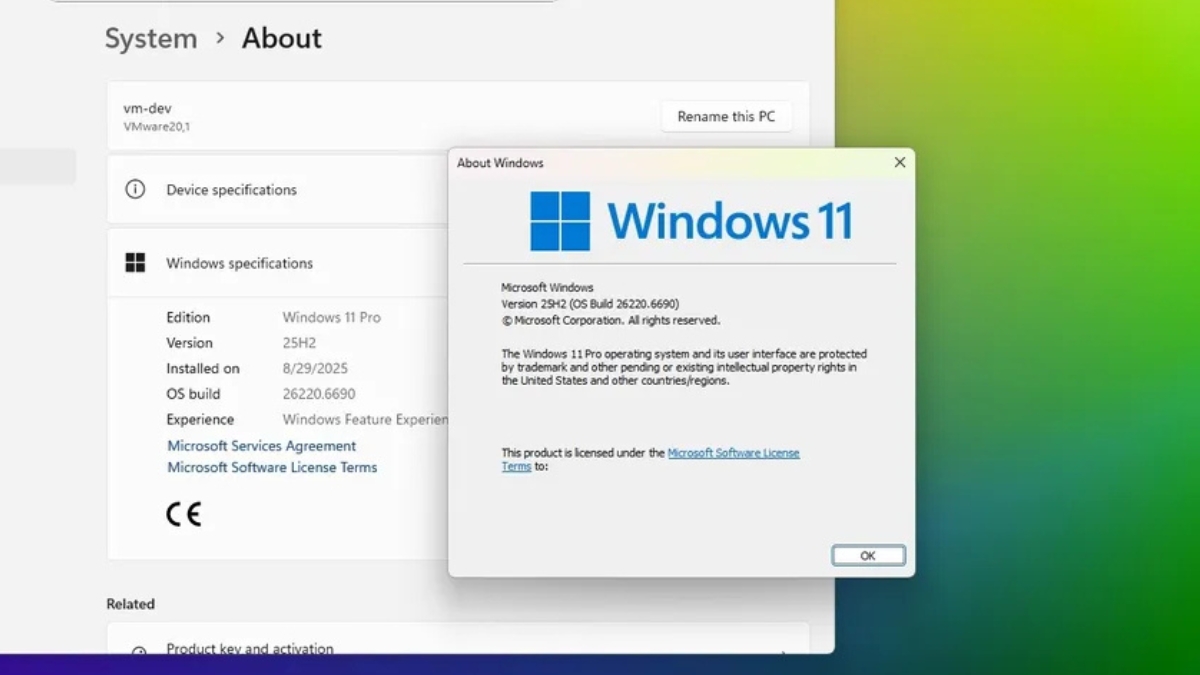Expand the Device specifications section

click(x=278, y=189)
